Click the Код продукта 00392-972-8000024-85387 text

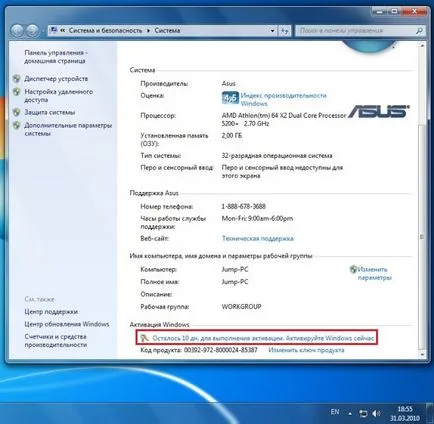point(199,350)
